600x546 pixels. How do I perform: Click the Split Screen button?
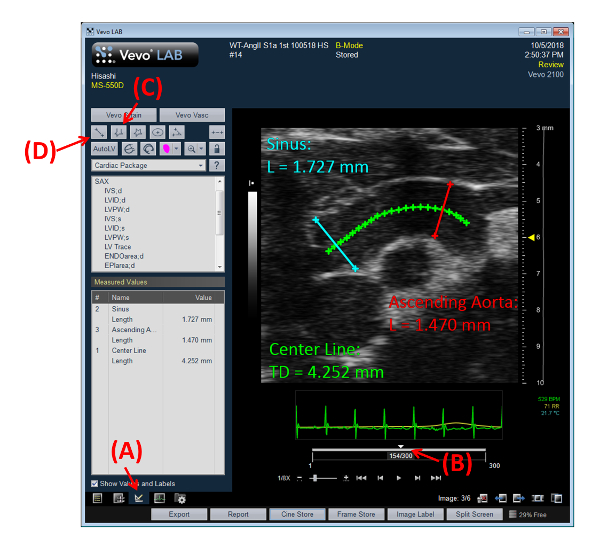pyautogui.click(x=475, y=514)
